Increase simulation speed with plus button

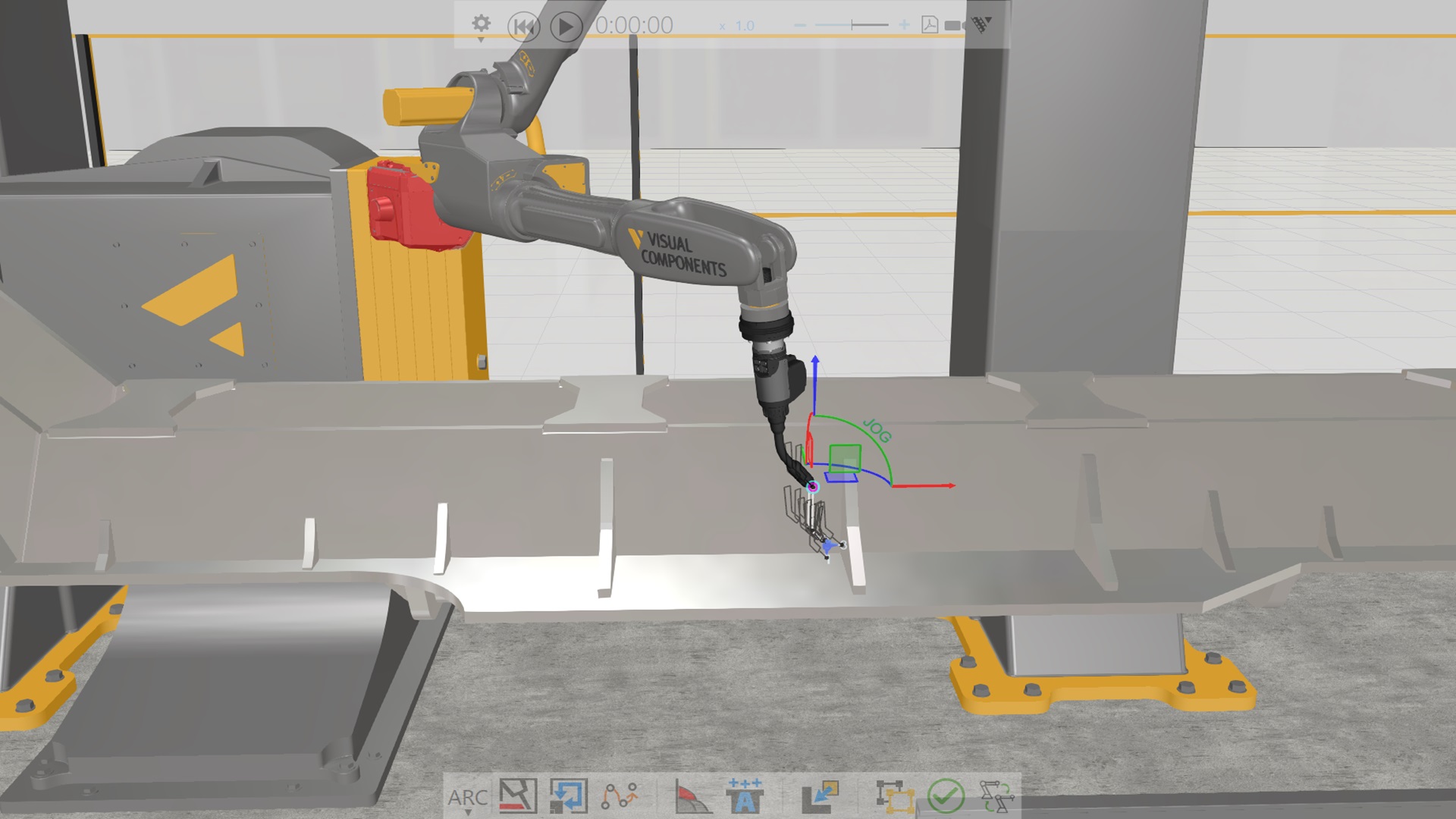tap(904, 26)
